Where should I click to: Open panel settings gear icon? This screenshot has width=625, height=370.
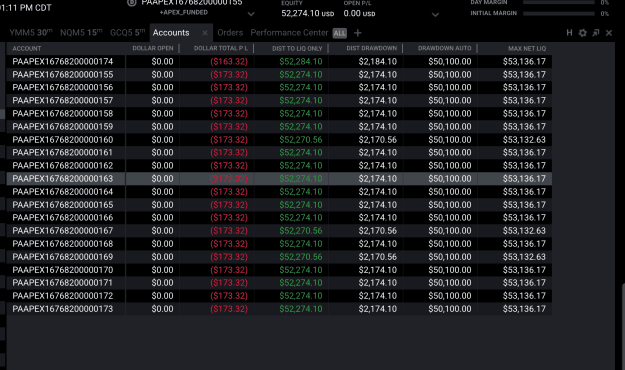[582, 33]
